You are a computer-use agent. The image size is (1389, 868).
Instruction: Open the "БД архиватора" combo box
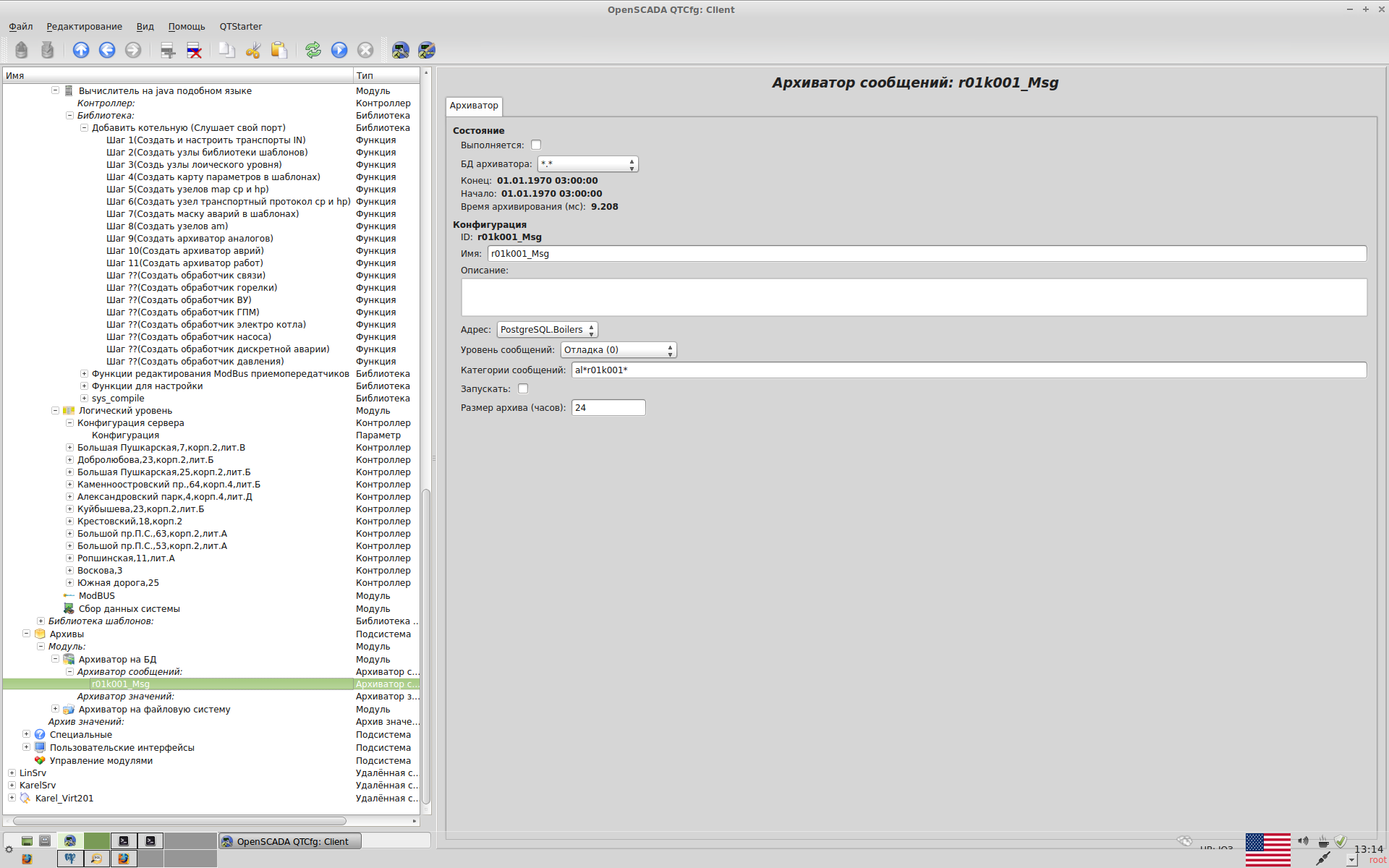(x=587, y=164)
